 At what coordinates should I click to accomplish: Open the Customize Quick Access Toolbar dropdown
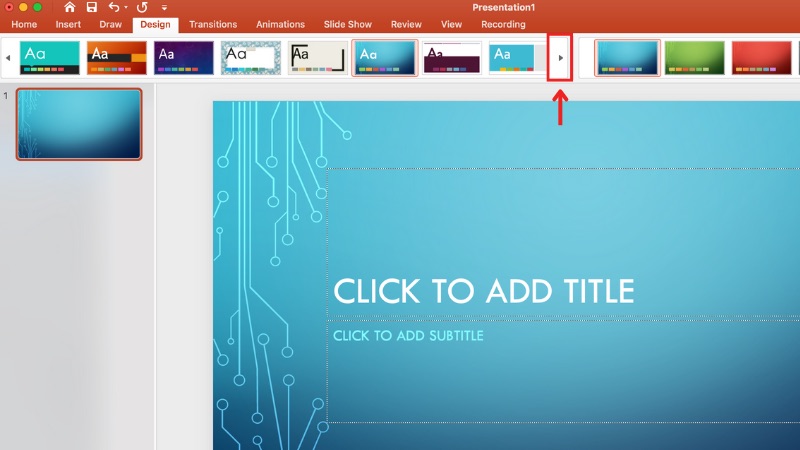164,8
